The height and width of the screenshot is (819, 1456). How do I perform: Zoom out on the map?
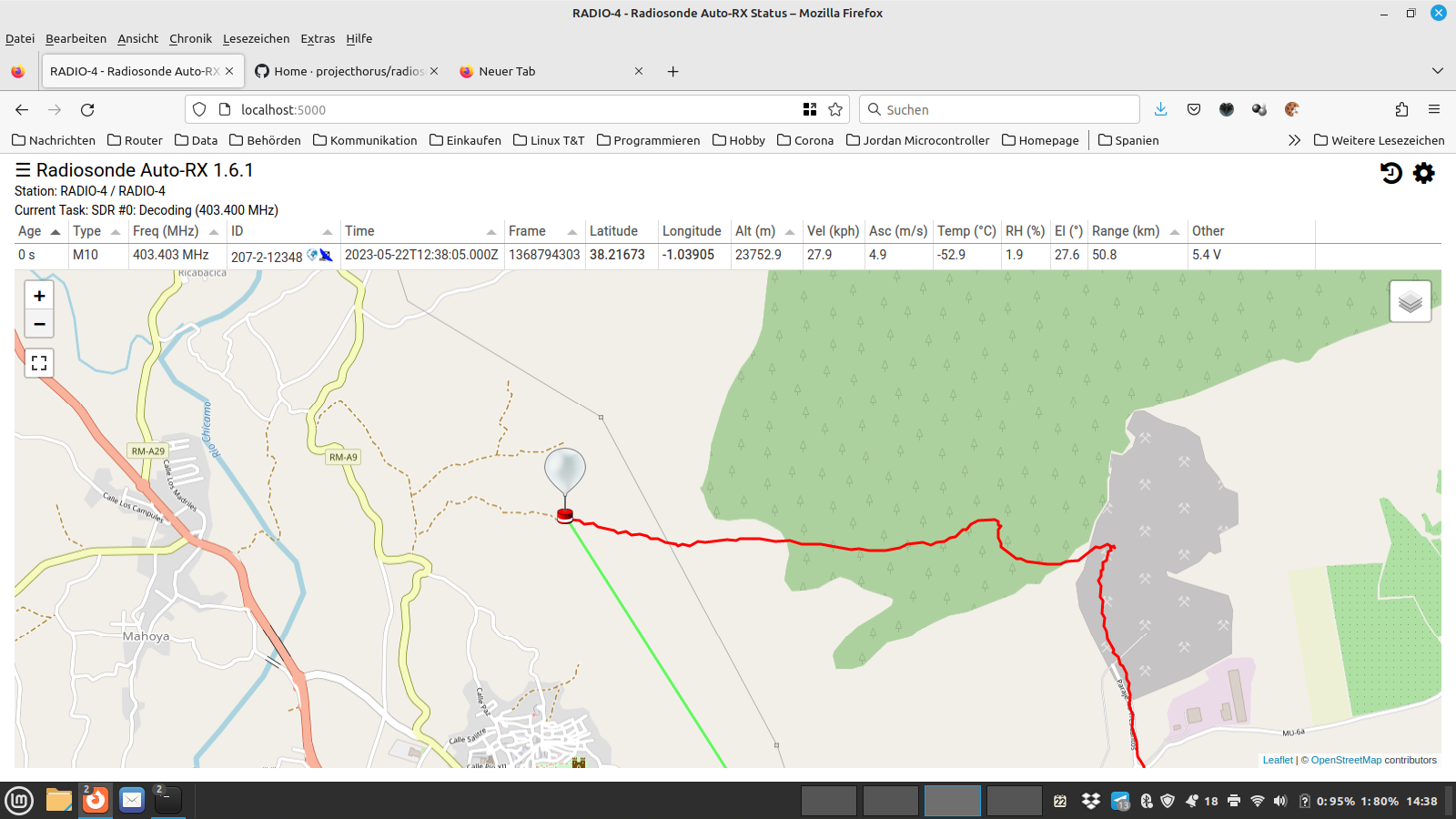pos(39,324)
